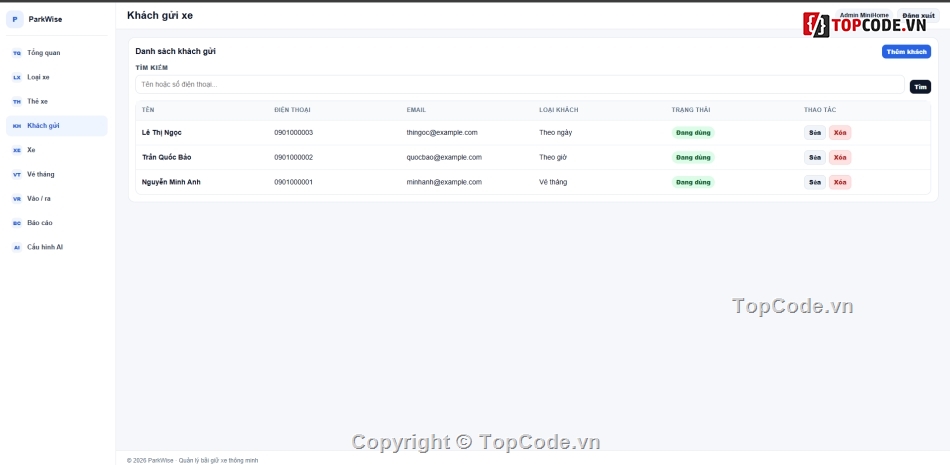This screenshot has width=950, height=465.
Task: Edit Trần Quốc Bảo with Sửa
Action: pyautogui.click(x=815, y=158)
